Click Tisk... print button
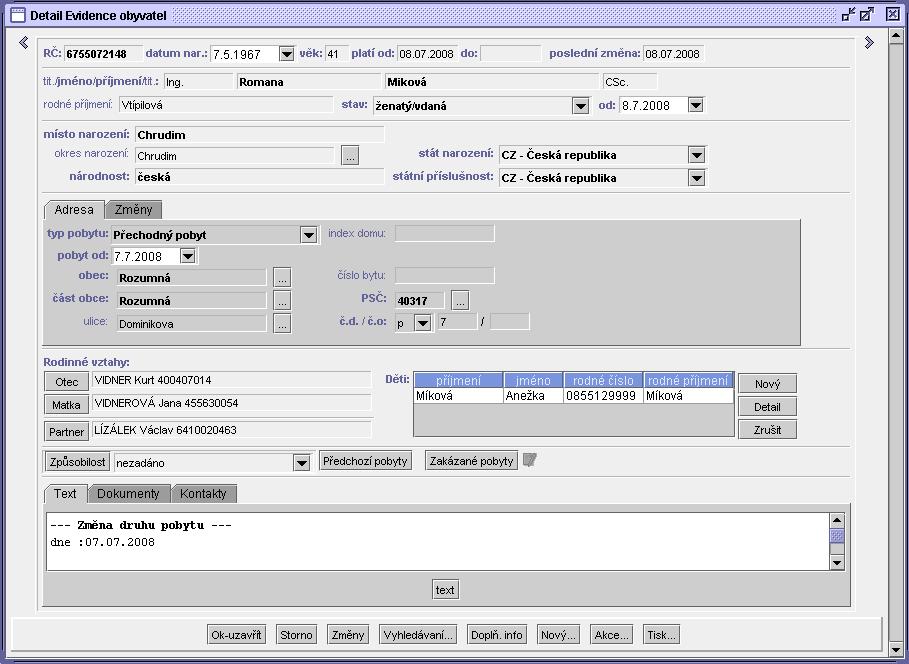The width and height of the screenshot is (909, 664). (661, 635)
